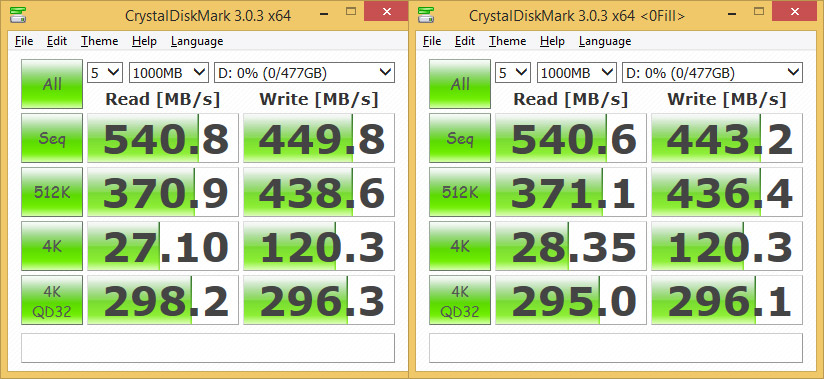Viewport: 824px width, 379px height.
Task: Run All tests in left window
Action: (x=52, y=84)
